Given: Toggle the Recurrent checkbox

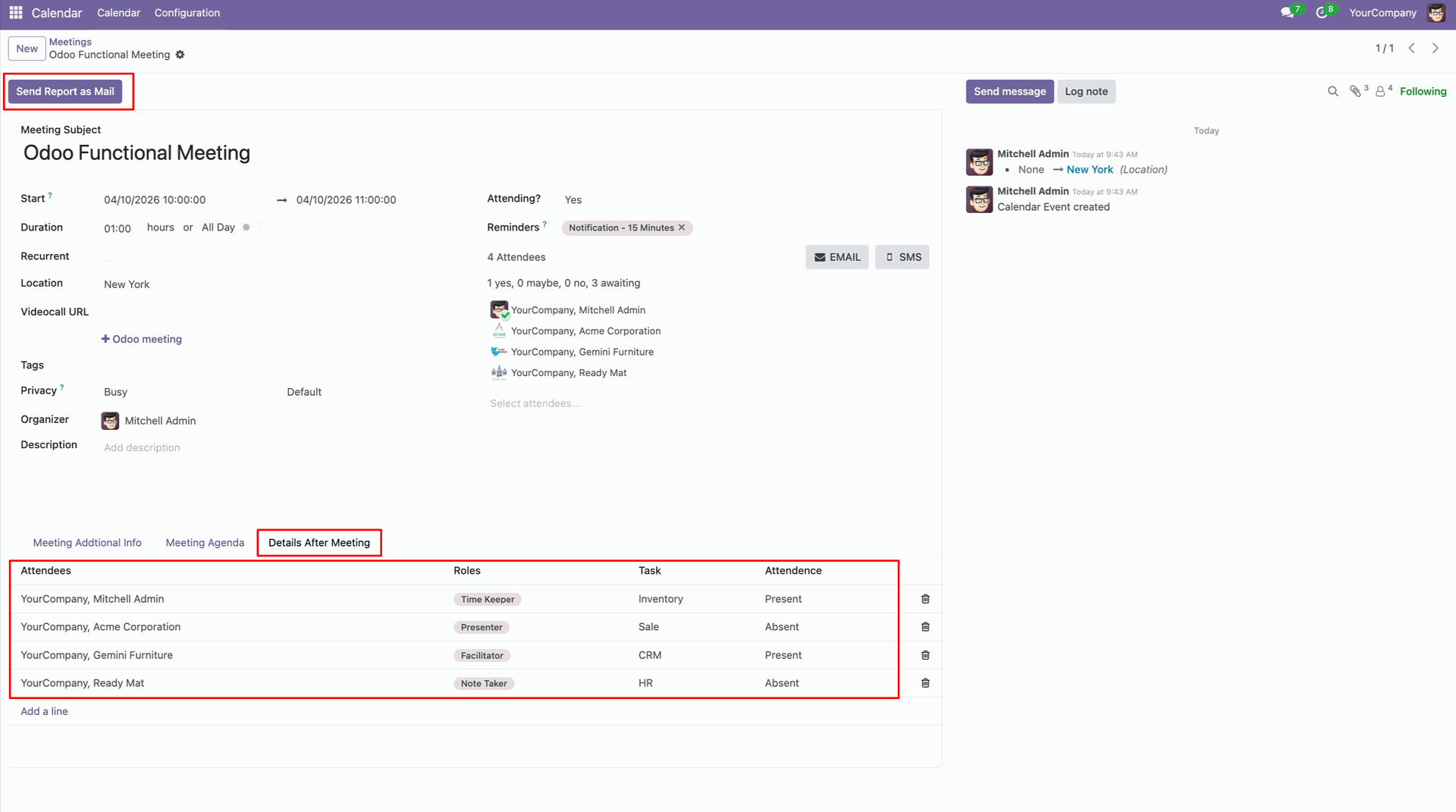Looking at the screenshot, I should click(107, 257).
